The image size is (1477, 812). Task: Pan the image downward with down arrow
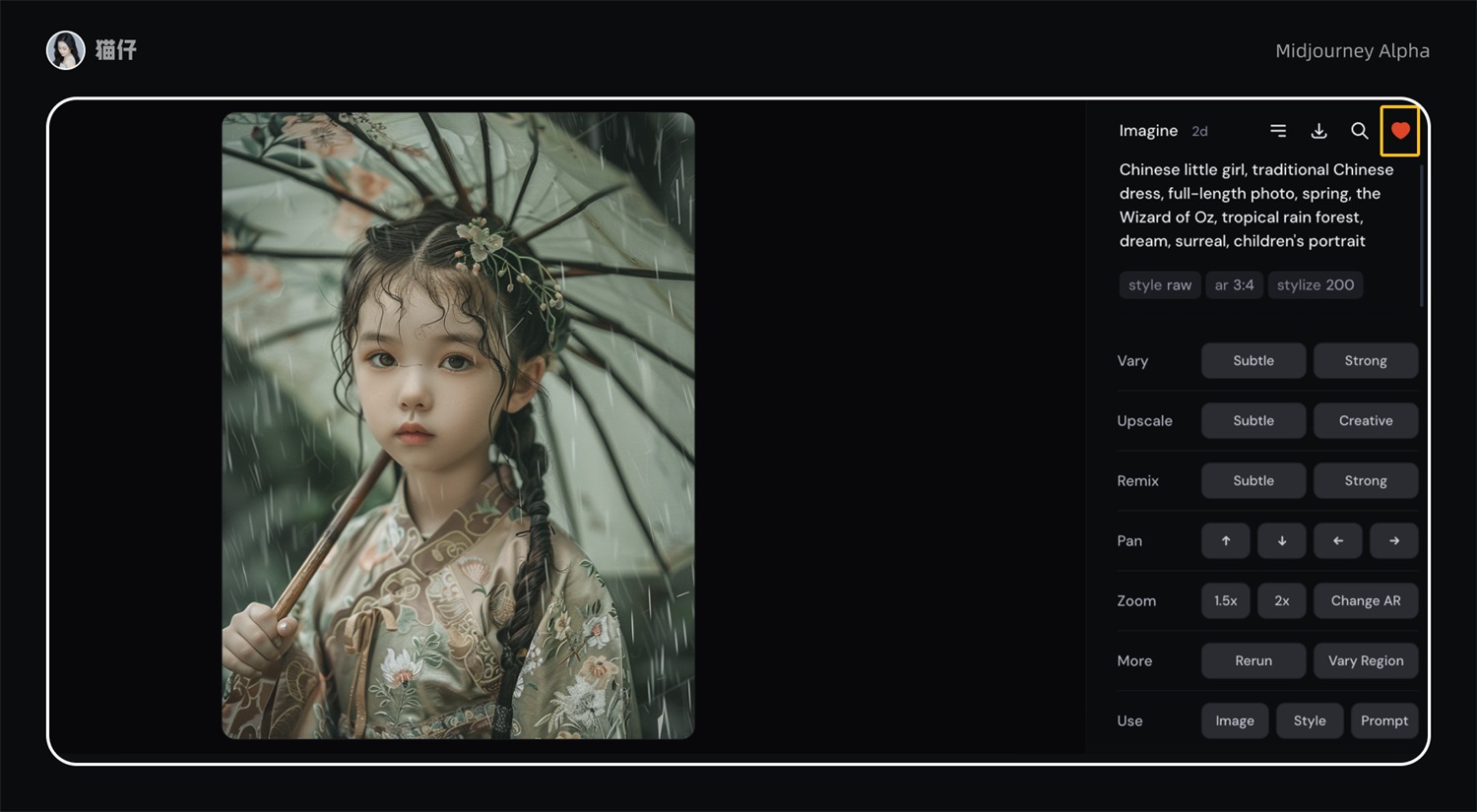1281,540
